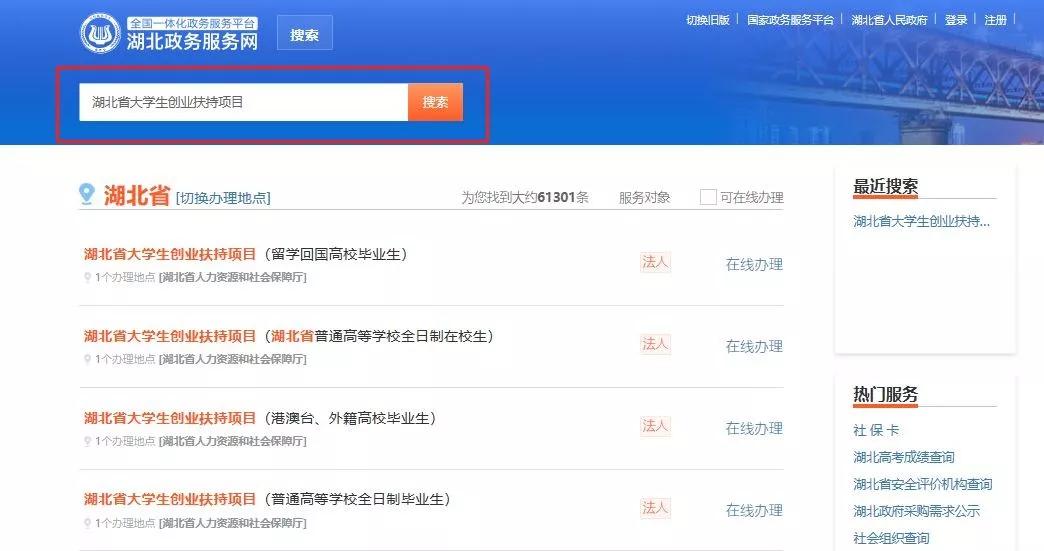Open the result for 留学回国高校毕业生
1044x551 pixels.
tap(245, 254)
